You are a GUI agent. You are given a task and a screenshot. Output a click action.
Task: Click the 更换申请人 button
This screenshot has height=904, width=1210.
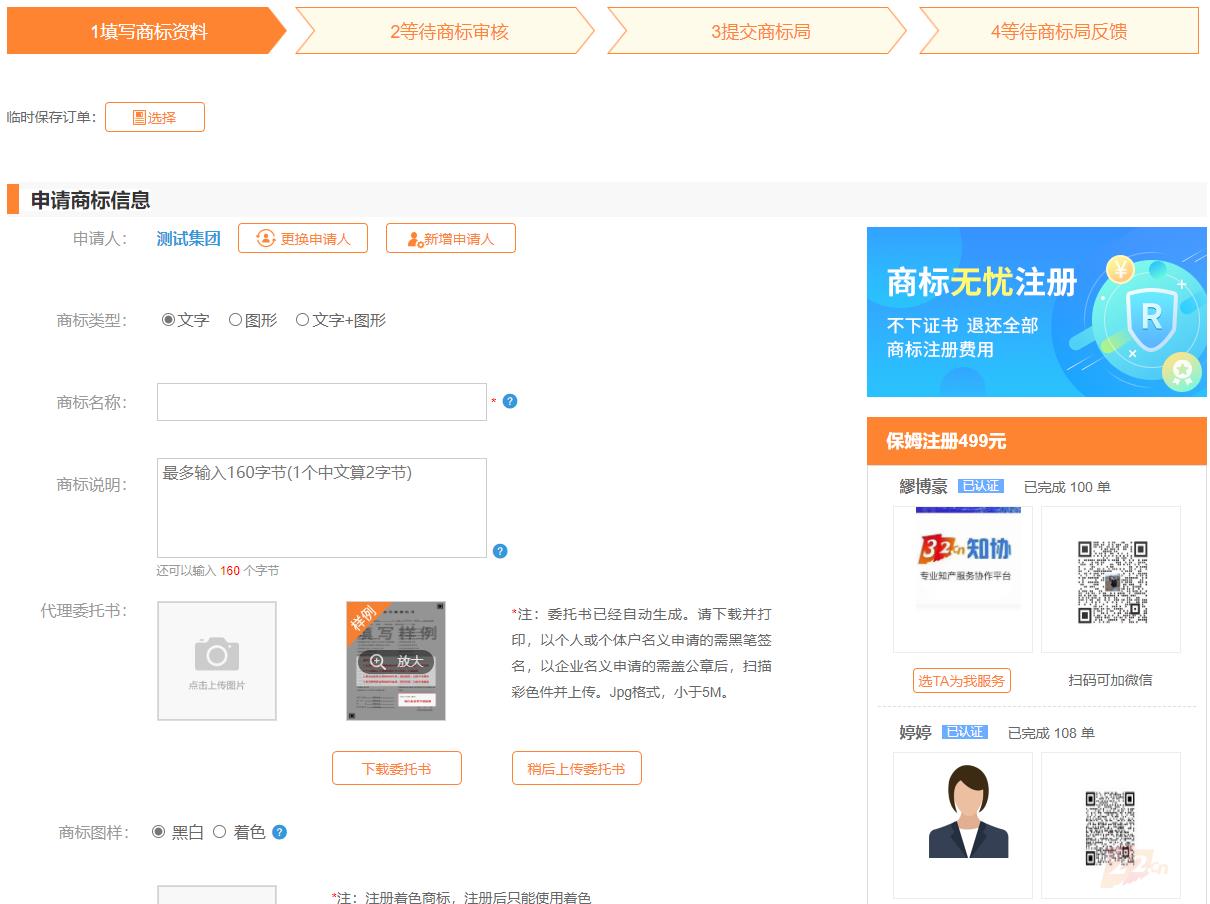pyautogui.click(x=303, y=239)
